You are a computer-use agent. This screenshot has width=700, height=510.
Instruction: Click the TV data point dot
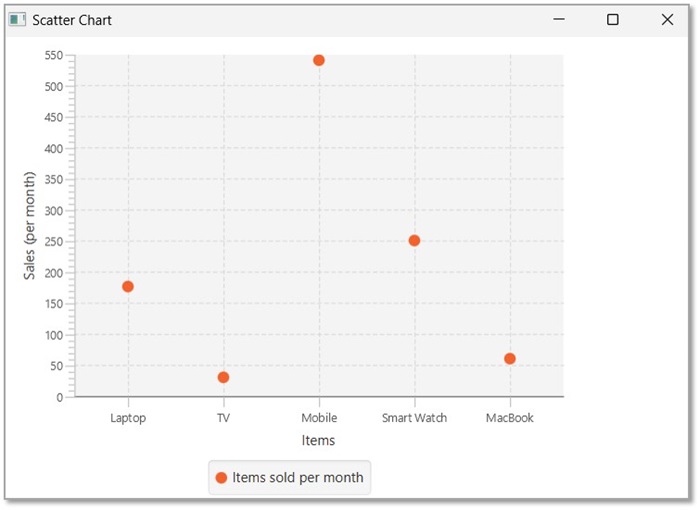[x=223, y=377]
